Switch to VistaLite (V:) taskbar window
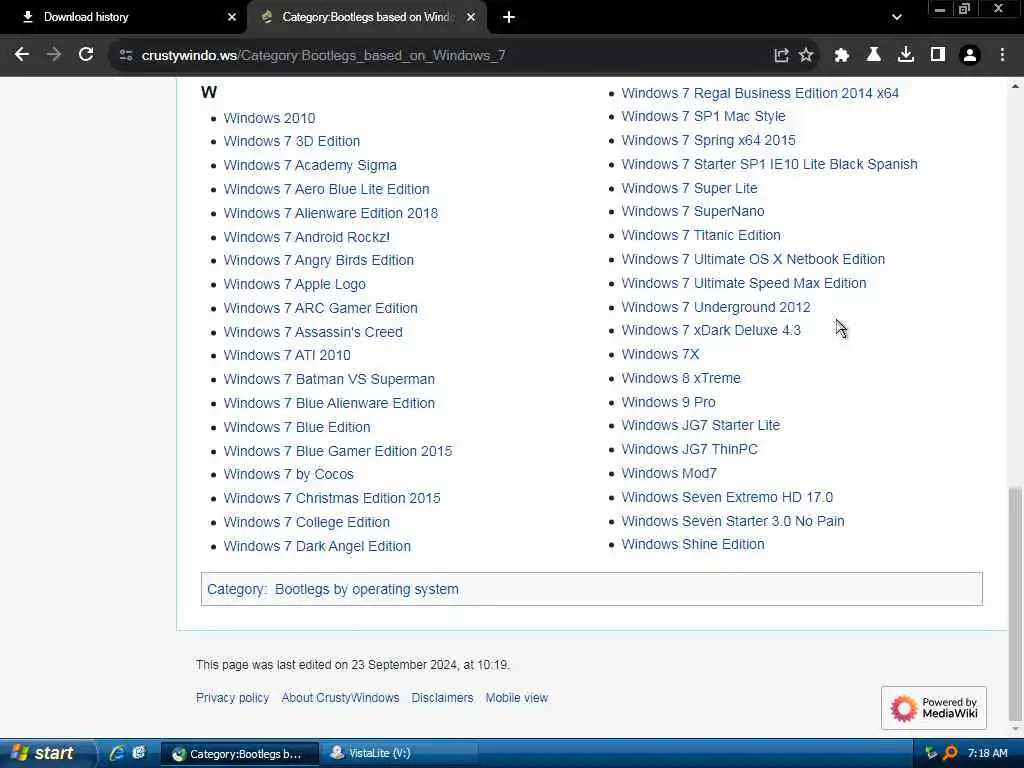The height and width of the screenshot is (768, 1024). (x=399, y=753)
